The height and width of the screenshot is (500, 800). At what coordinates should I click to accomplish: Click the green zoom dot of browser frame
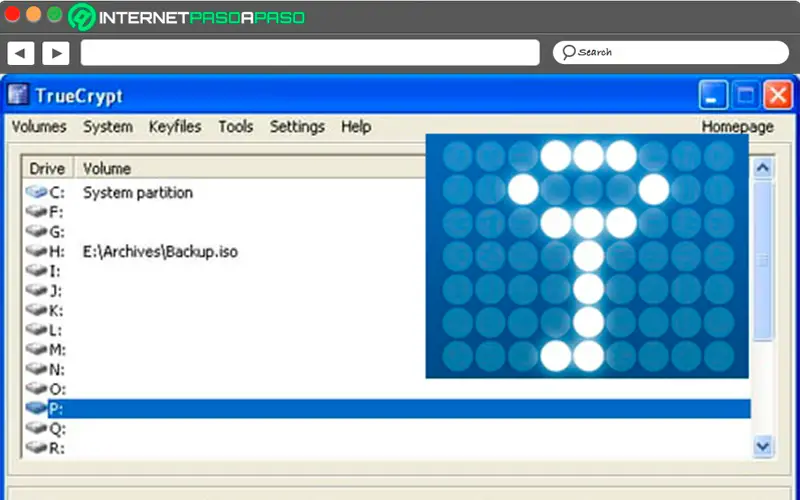55,14
